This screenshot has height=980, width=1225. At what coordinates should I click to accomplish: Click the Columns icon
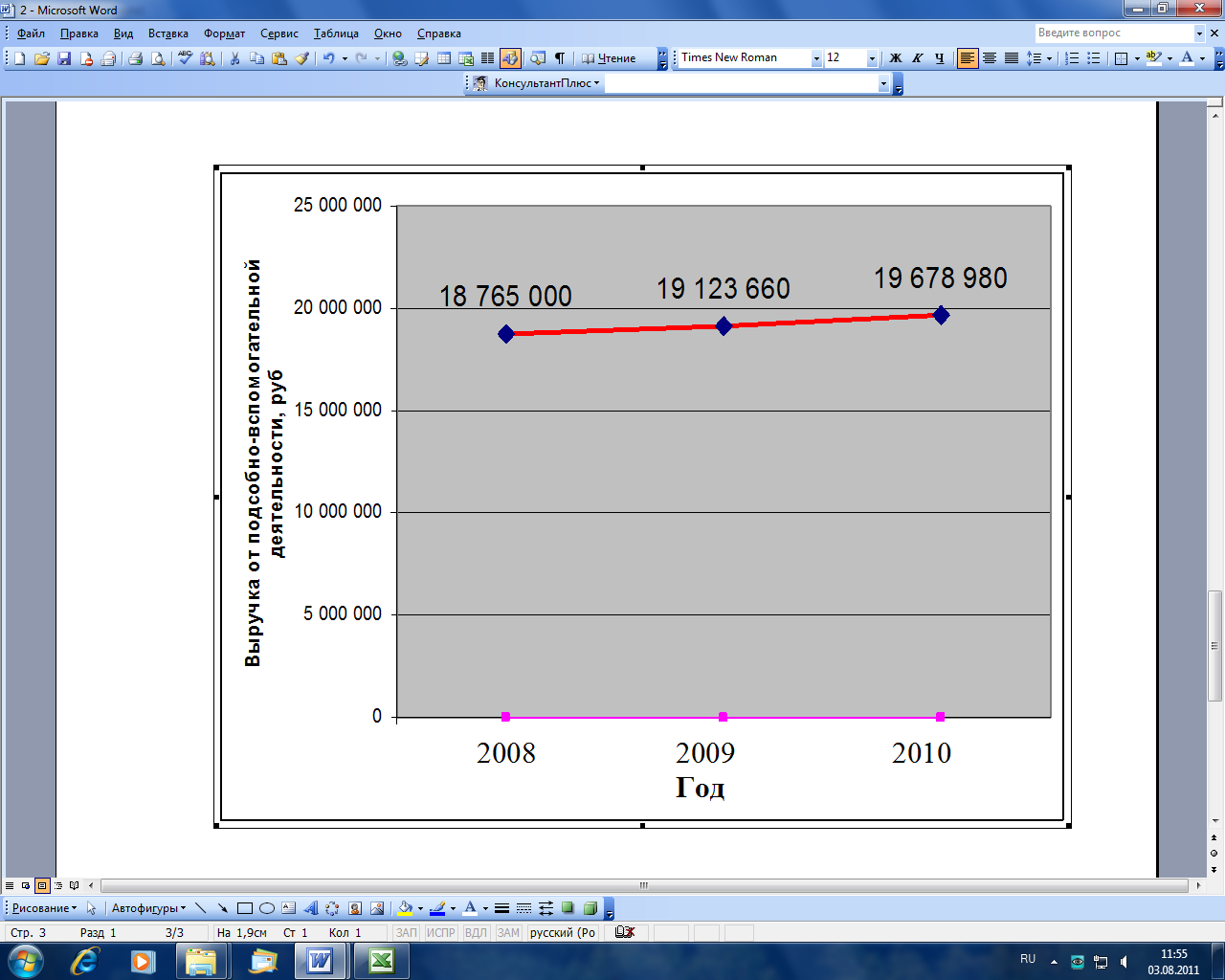[x=487, y=58]
